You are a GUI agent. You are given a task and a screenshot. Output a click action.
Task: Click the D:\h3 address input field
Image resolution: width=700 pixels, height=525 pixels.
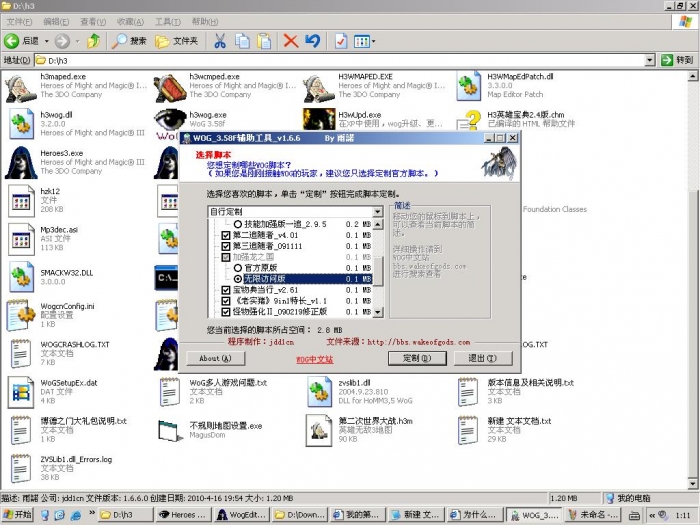point(340,60)
